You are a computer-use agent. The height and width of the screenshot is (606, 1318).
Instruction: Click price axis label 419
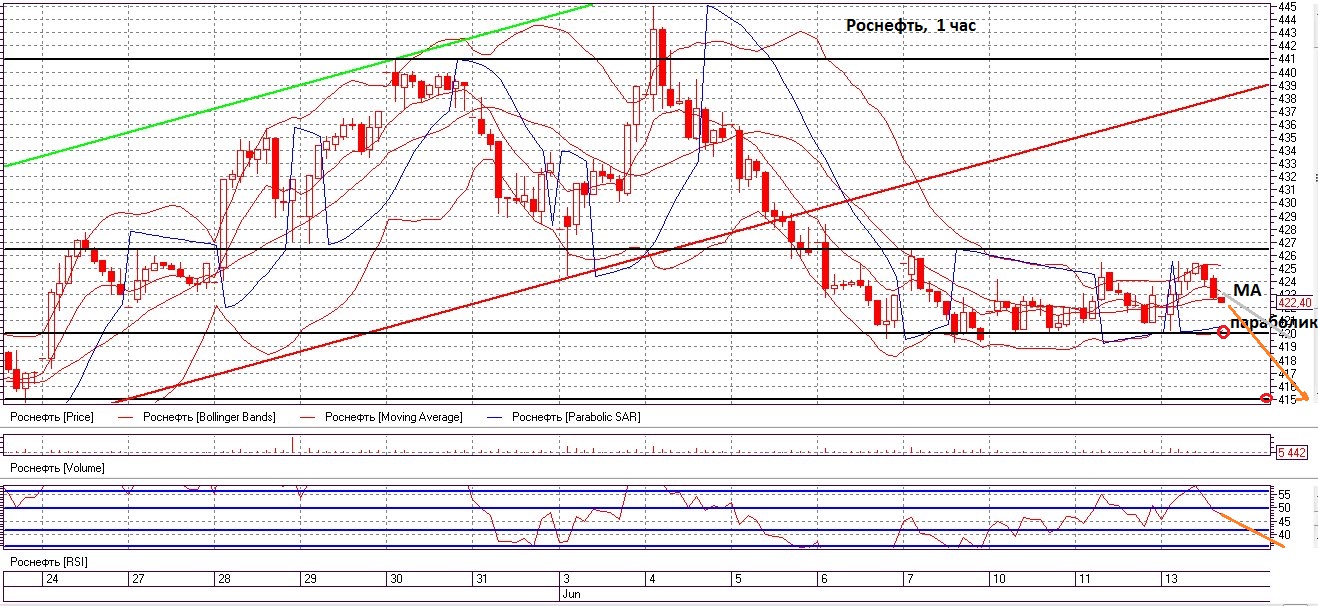point(1287,347)
